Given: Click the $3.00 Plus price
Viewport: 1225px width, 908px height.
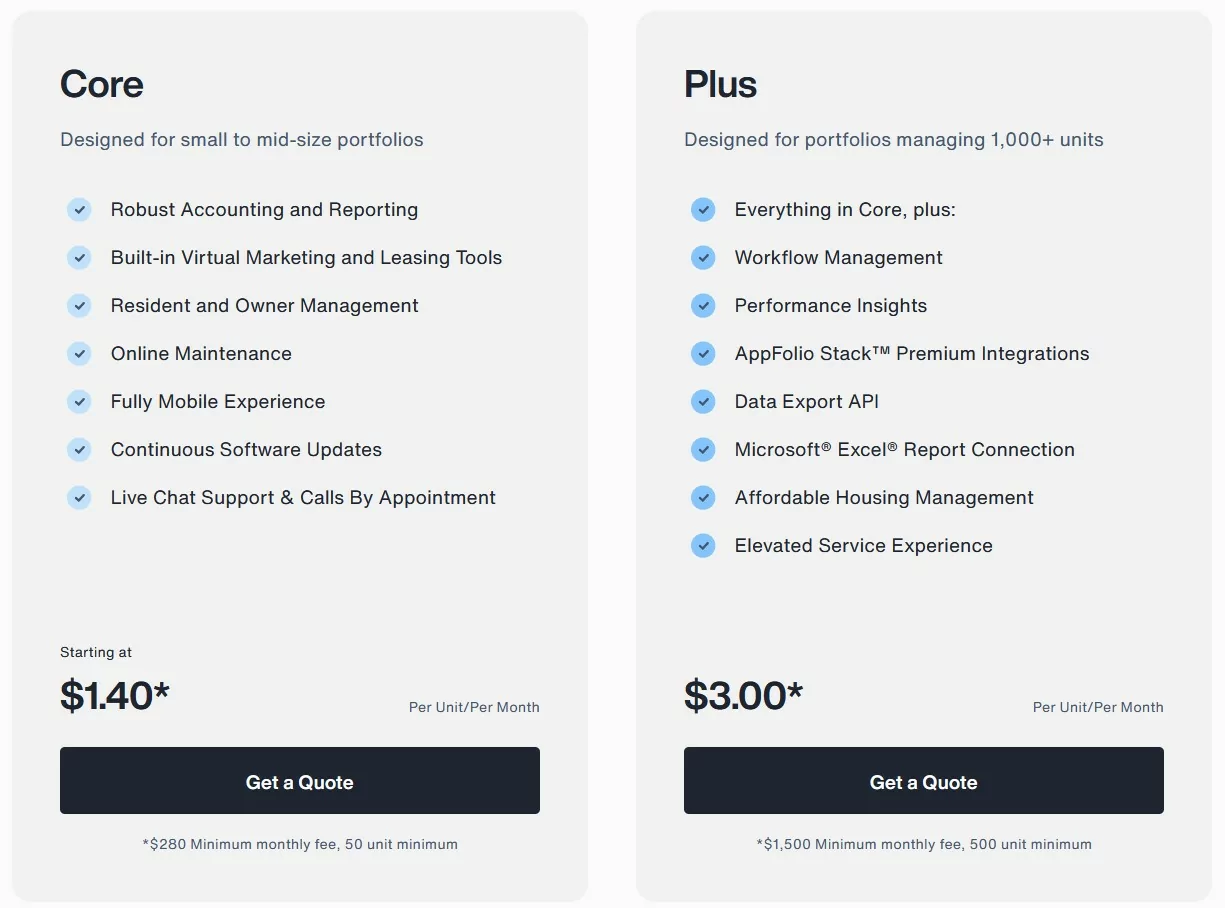Looking at the screenshot, I should tap(743, 695).
